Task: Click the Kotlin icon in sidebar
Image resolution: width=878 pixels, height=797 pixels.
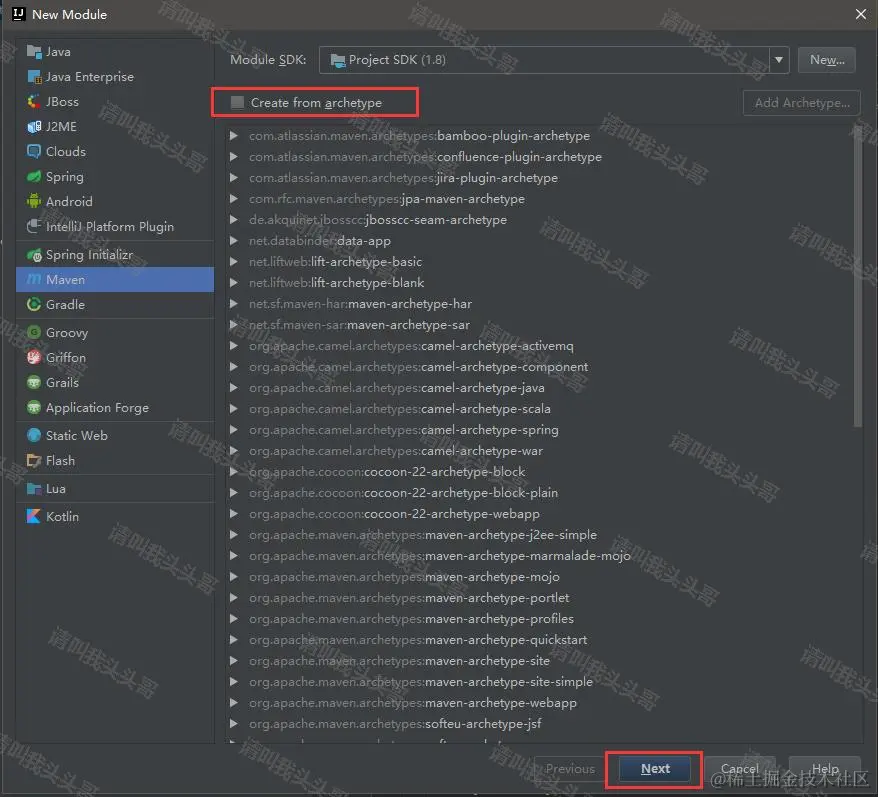Action: click(32, 516)
